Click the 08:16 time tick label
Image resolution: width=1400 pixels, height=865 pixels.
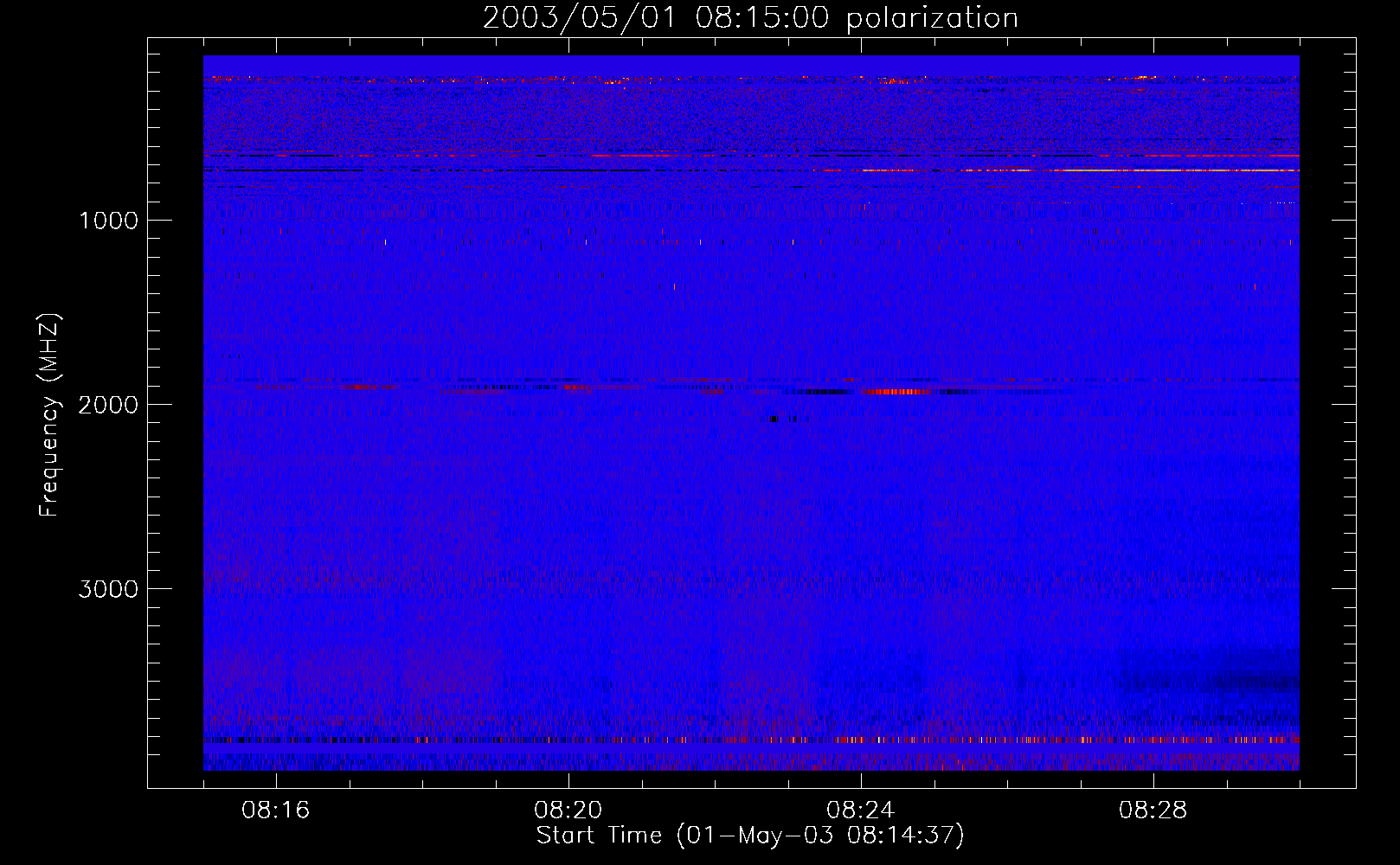276,811
